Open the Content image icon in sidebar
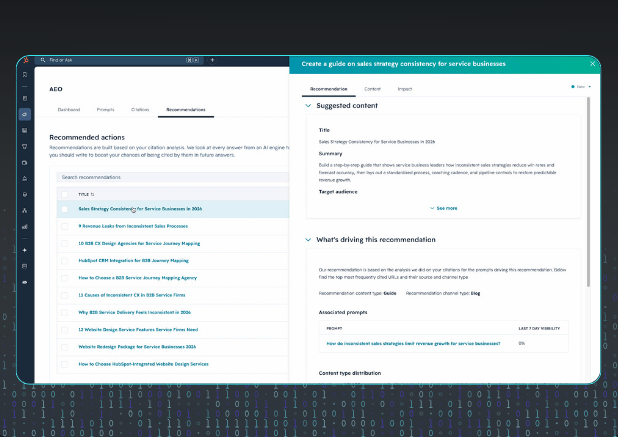Viewport: 618px width, 437px height. click(x=25, y=130)
